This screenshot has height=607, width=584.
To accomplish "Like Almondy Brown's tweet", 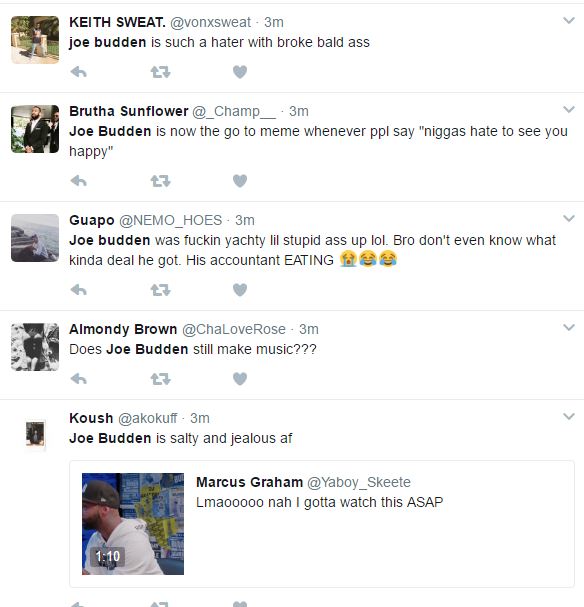I will tap(240, 379).
